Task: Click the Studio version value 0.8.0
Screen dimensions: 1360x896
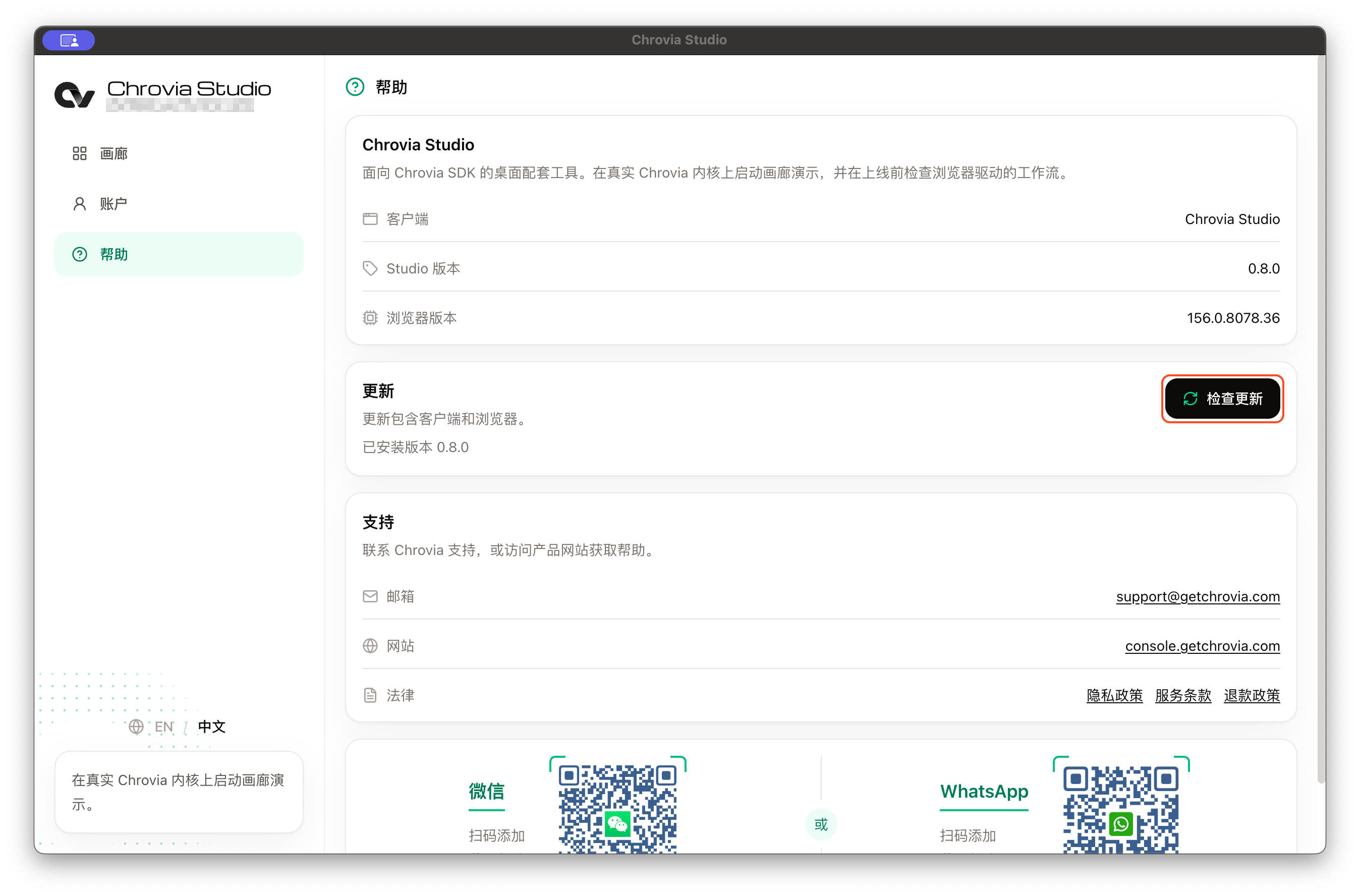Action: 1264,268
